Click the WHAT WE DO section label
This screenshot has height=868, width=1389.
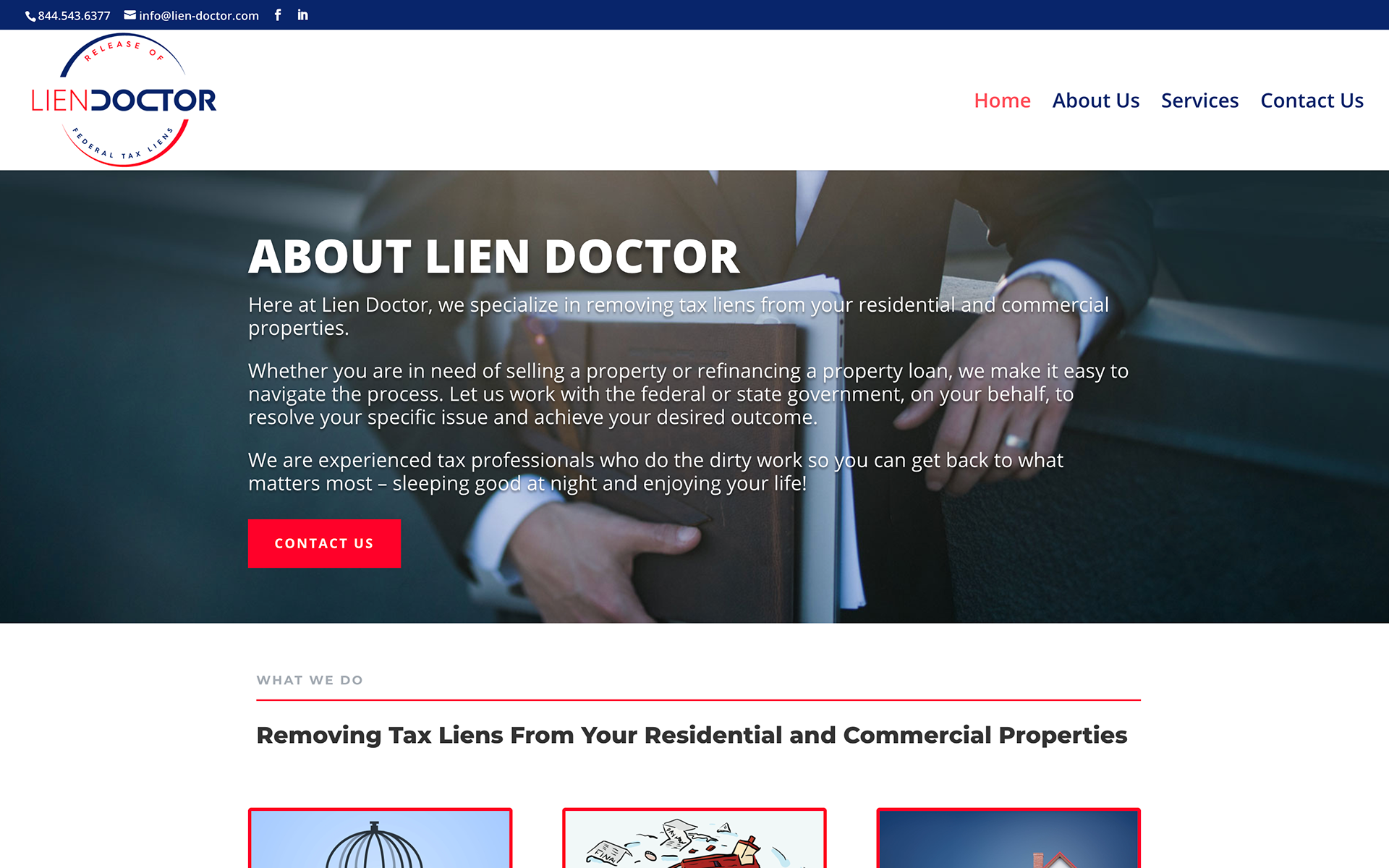pos(310,680)
